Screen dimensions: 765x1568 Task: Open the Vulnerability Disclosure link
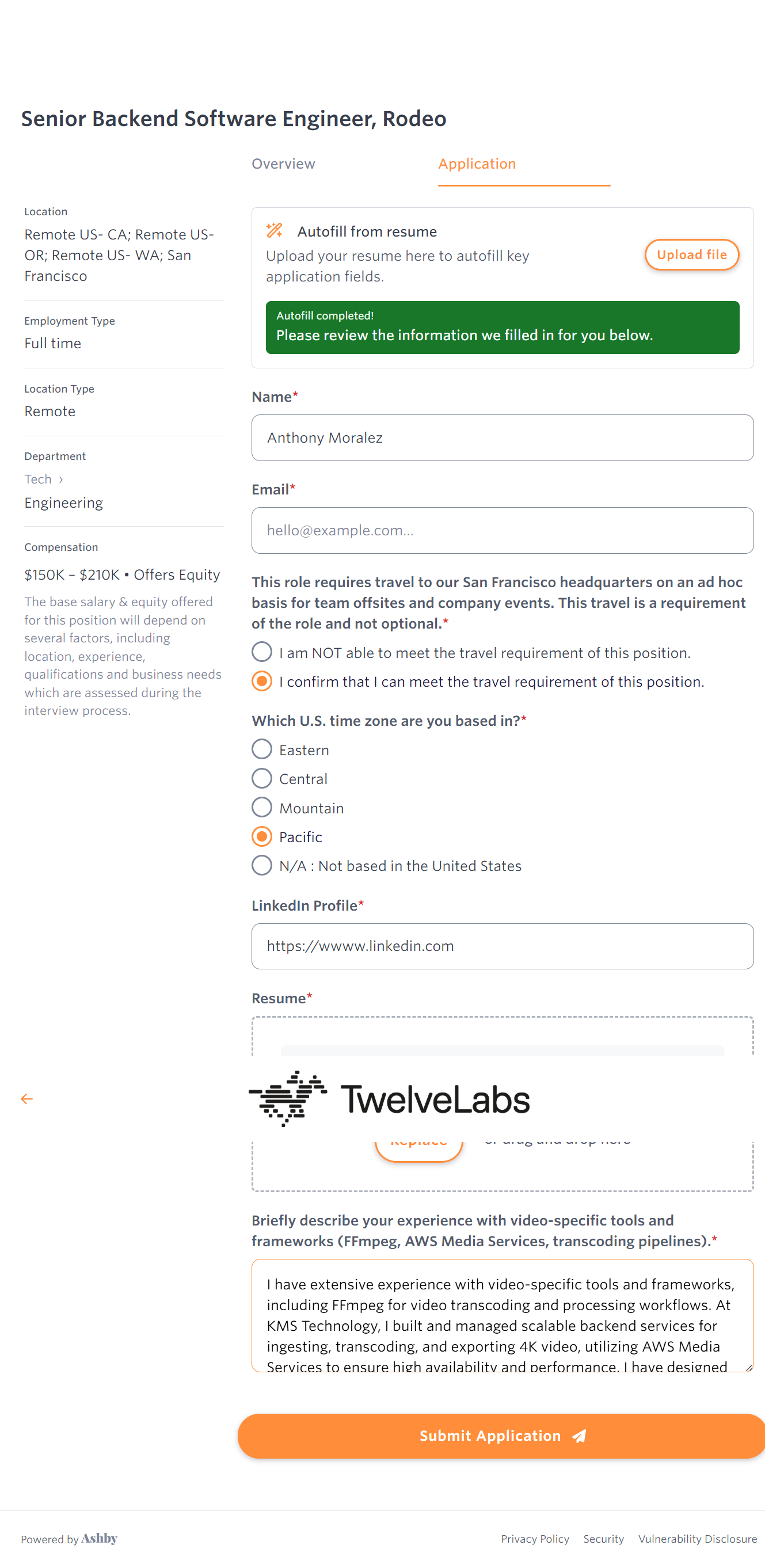[x=698, y=1539]
